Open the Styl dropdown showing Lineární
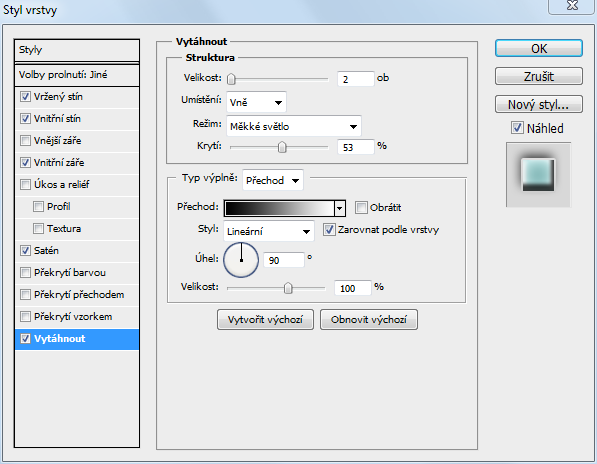 (x=269, y=231)
